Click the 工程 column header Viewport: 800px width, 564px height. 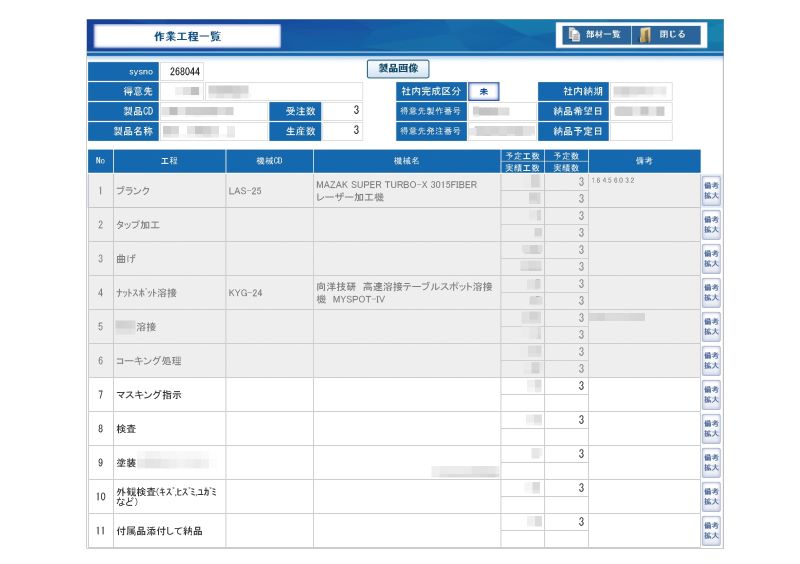pyautogui.click(x=169, y=160)
